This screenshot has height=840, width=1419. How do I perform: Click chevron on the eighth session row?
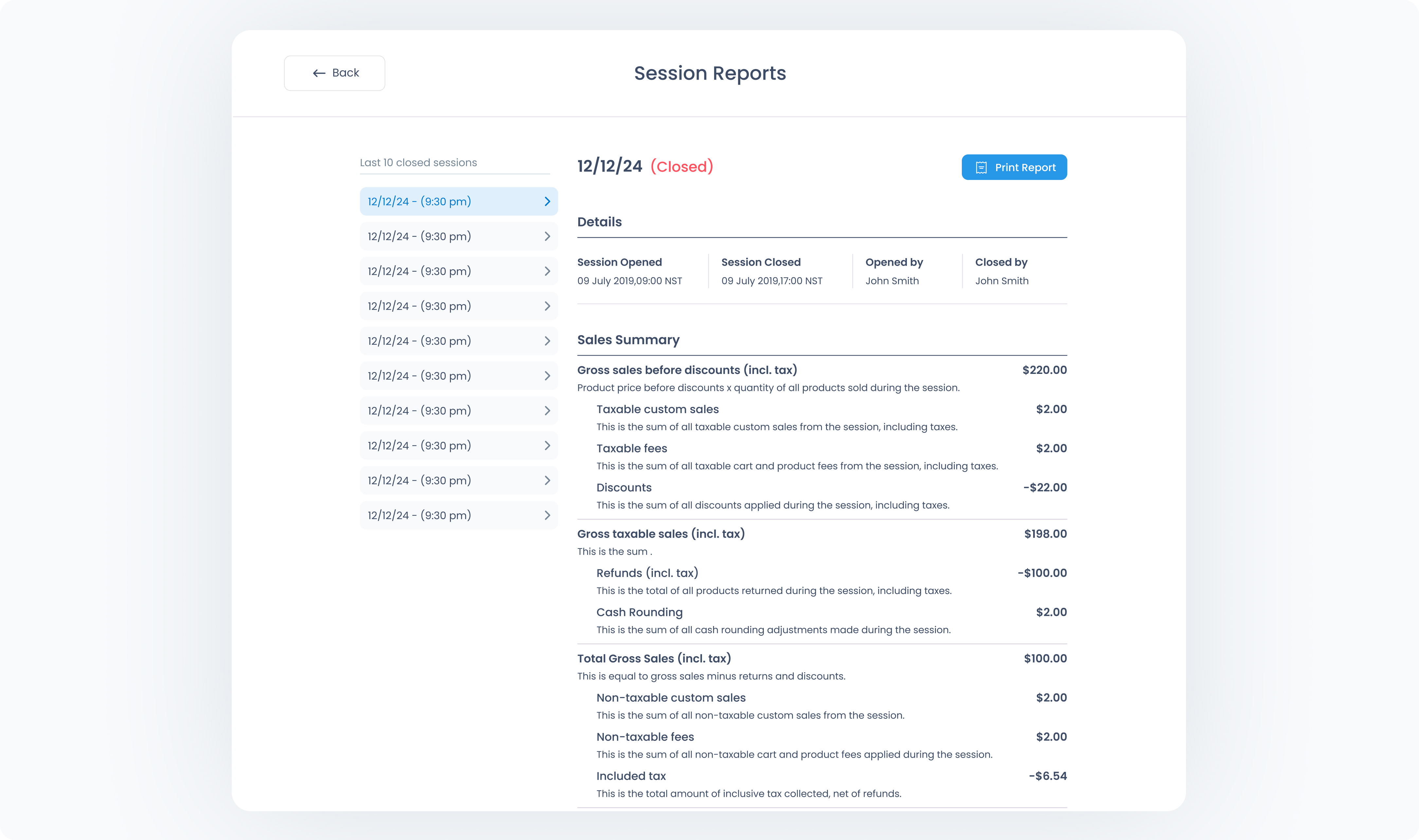[547, 446]
